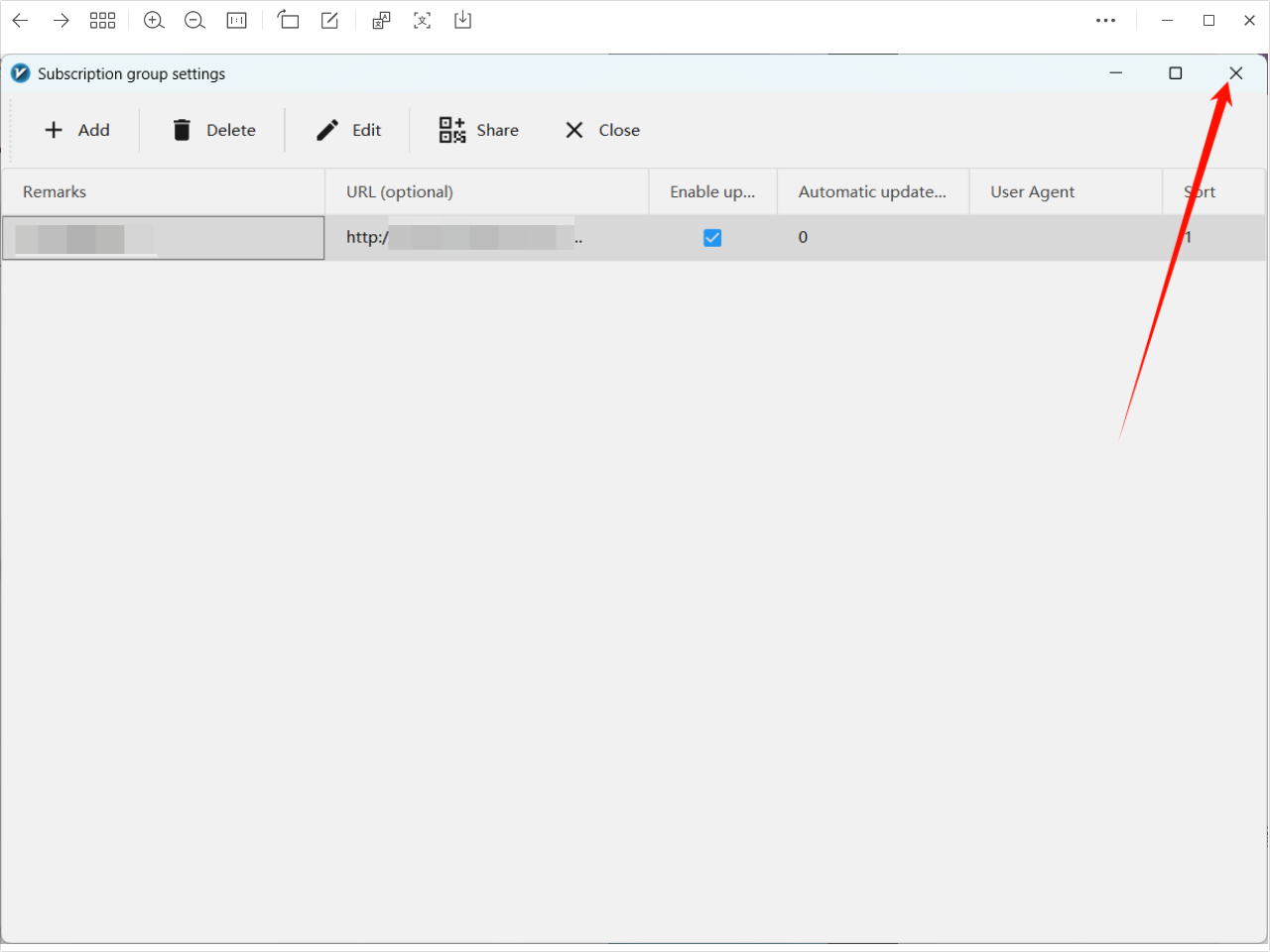Select the Remarks cell in first row
Image resolution: width=1270 pixels, height=952 pixels.
163,238
